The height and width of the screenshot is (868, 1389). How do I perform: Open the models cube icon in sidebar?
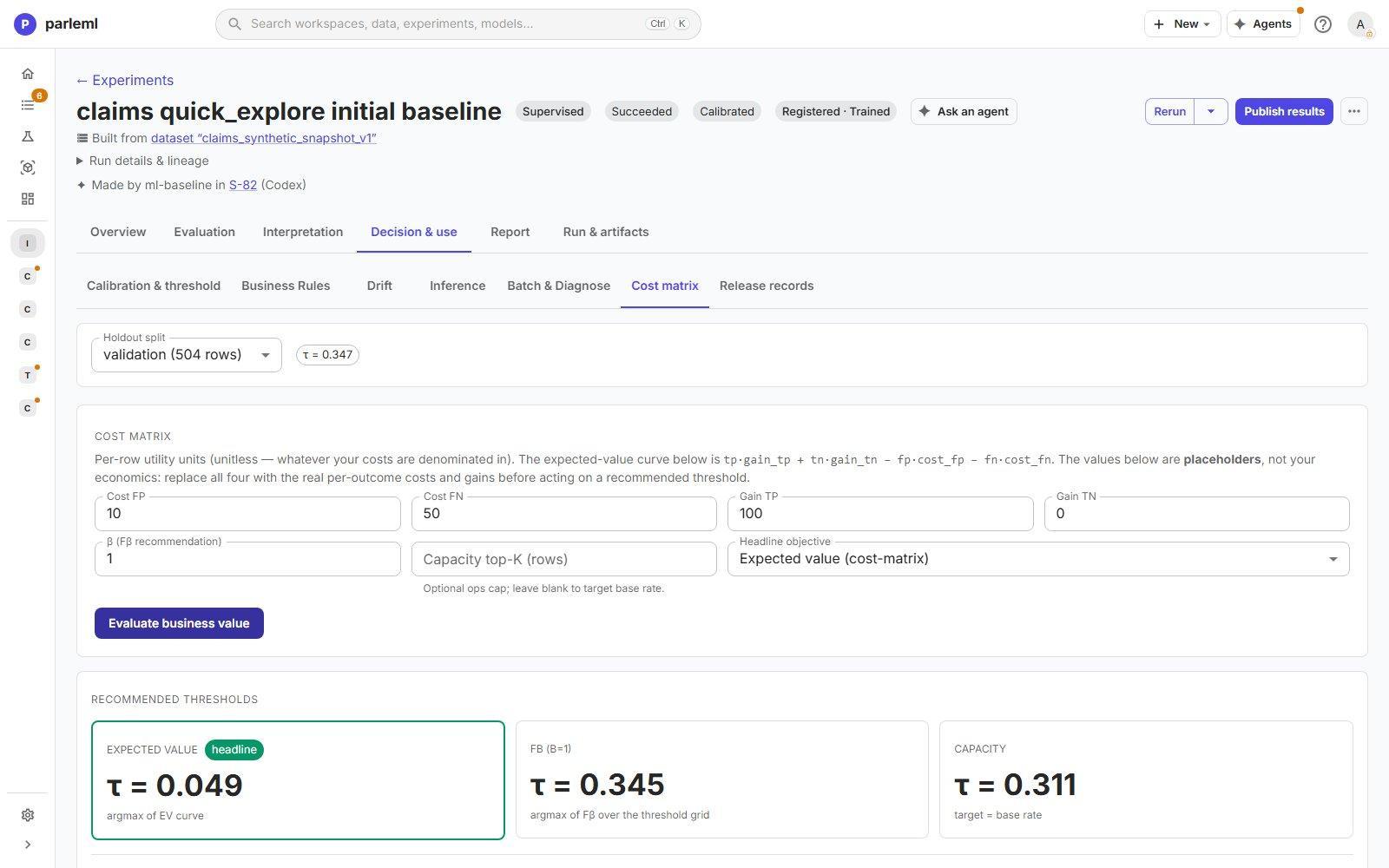[x=28, y=168]
